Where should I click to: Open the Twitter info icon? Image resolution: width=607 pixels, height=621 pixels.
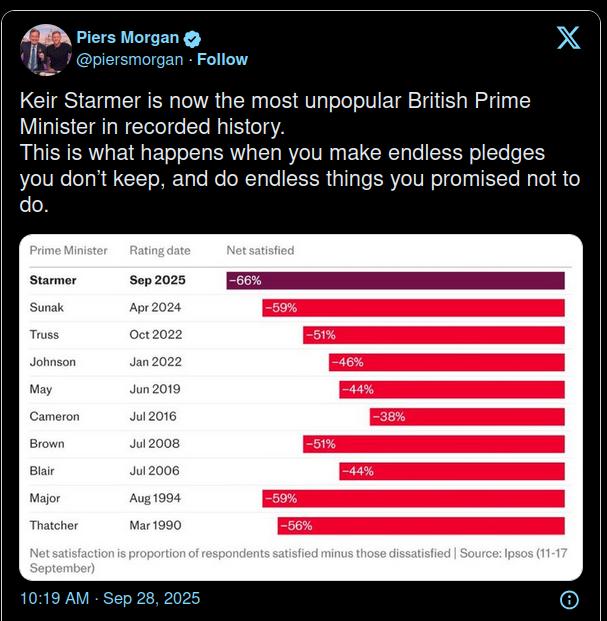[568, 600]
